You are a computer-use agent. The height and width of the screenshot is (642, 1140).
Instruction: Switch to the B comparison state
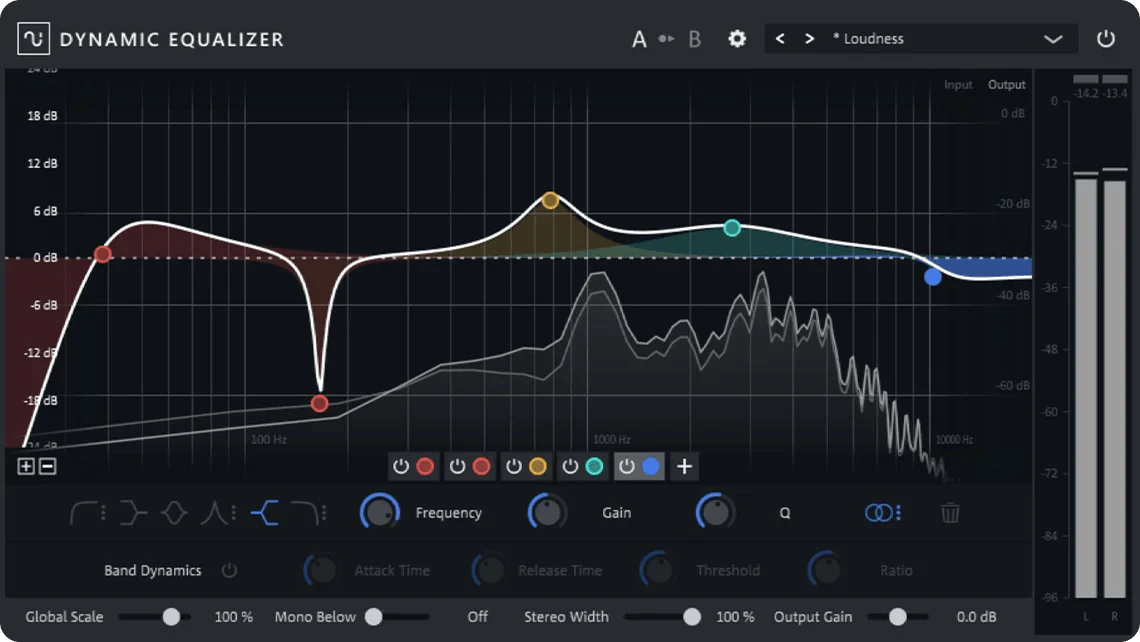(694, 39)
